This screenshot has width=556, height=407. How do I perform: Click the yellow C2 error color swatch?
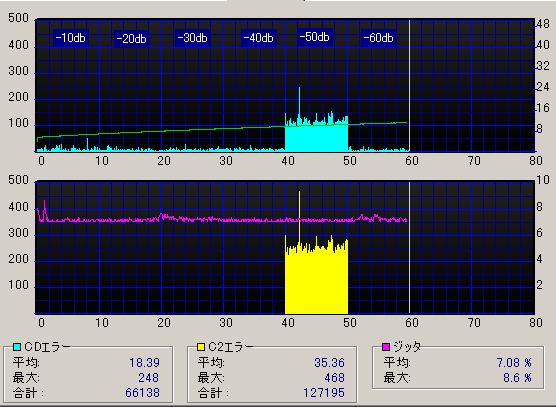coord(201,347)
